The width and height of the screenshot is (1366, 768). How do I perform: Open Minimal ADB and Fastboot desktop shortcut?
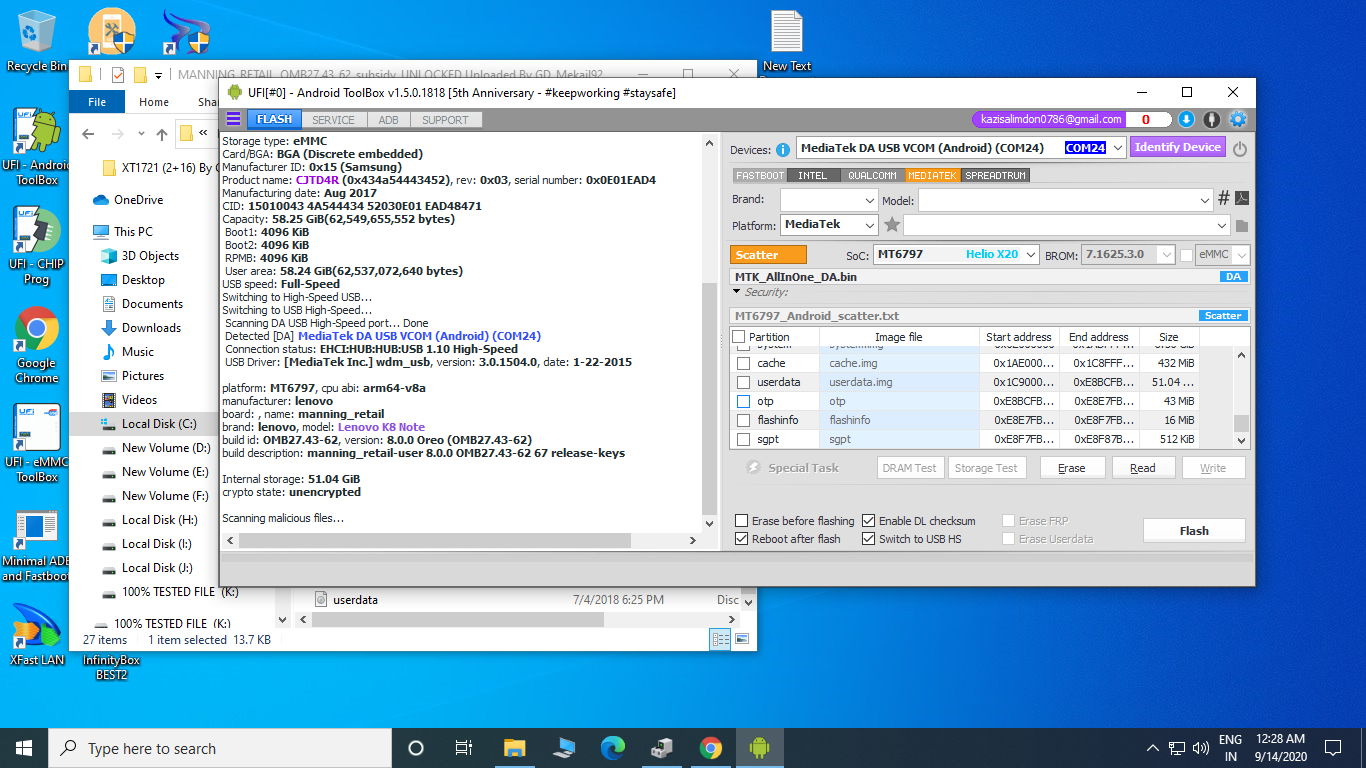tap(36, 545)
